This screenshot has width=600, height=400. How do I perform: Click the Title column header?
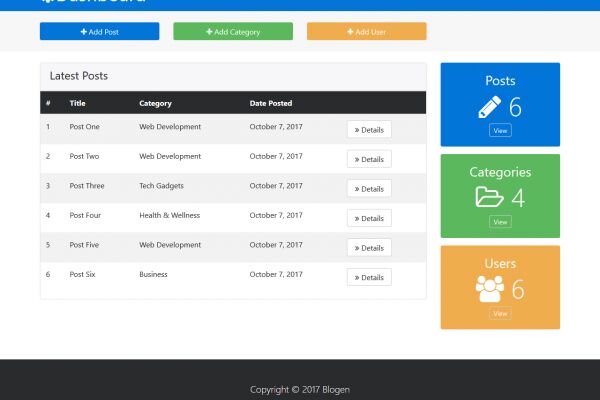[77, 103]
